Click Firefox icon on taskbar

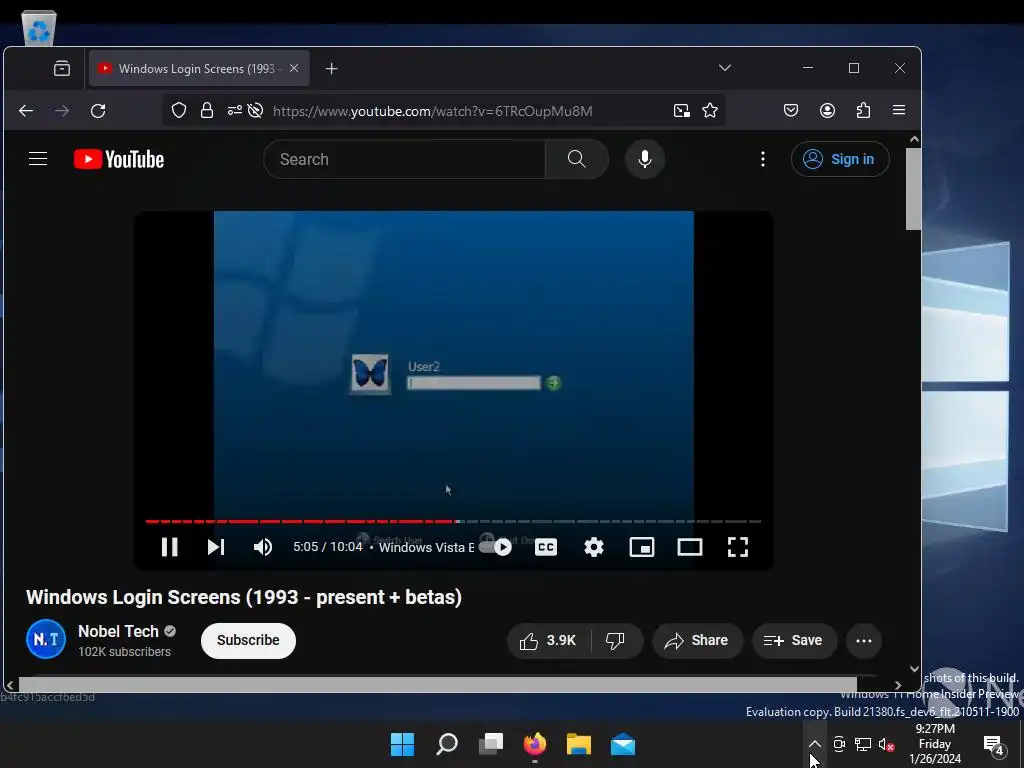click(535, 744)
